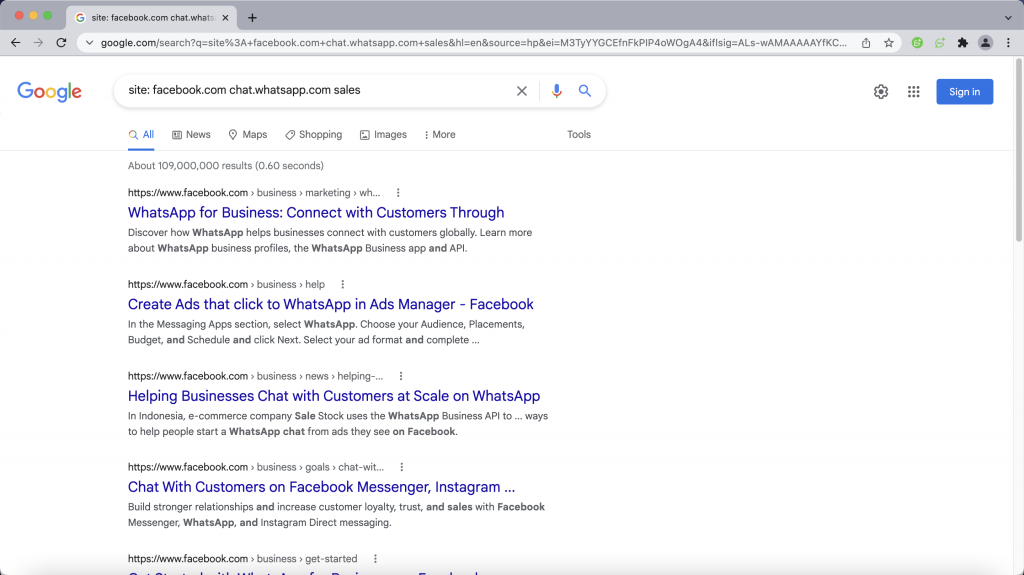Open options menu for Chat With Customers result

pyautogui.click(x=402, y=467)
